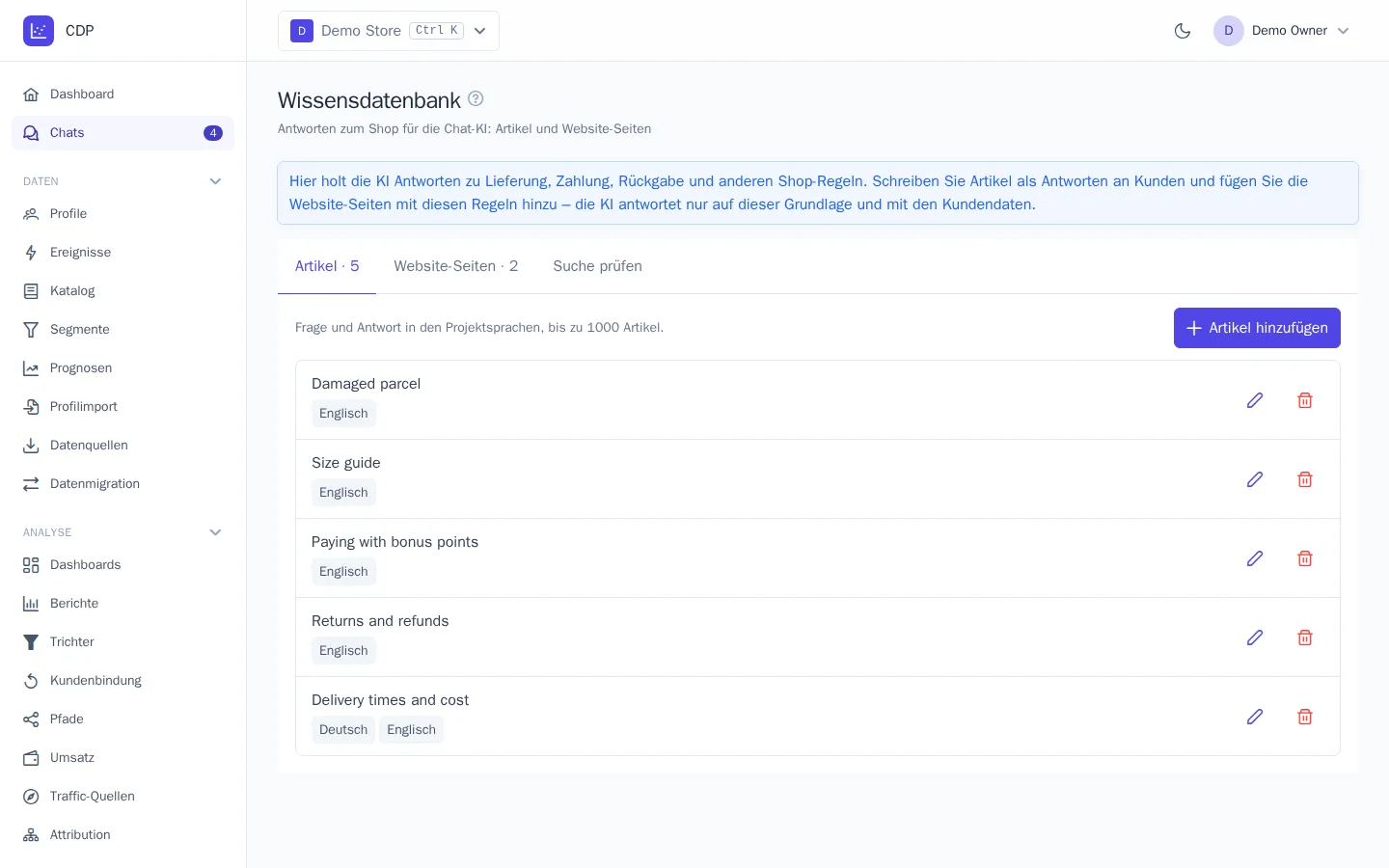Screen dimensions: 1389x868
Task: Edit the Size guide article
Action: tap(1255, 479)
